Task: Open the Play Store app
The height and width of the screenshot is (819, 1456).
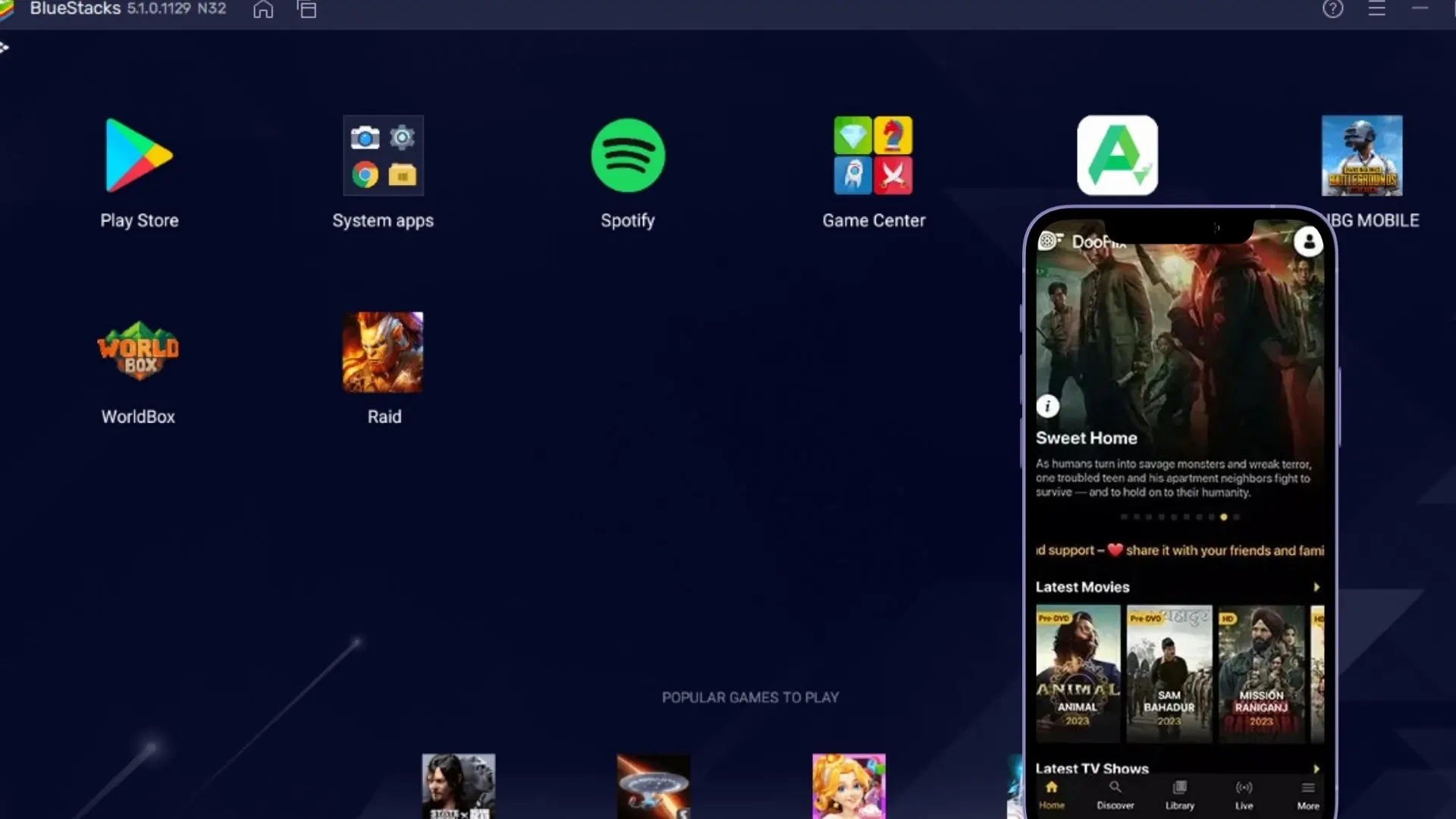Action: coord(139,156)
